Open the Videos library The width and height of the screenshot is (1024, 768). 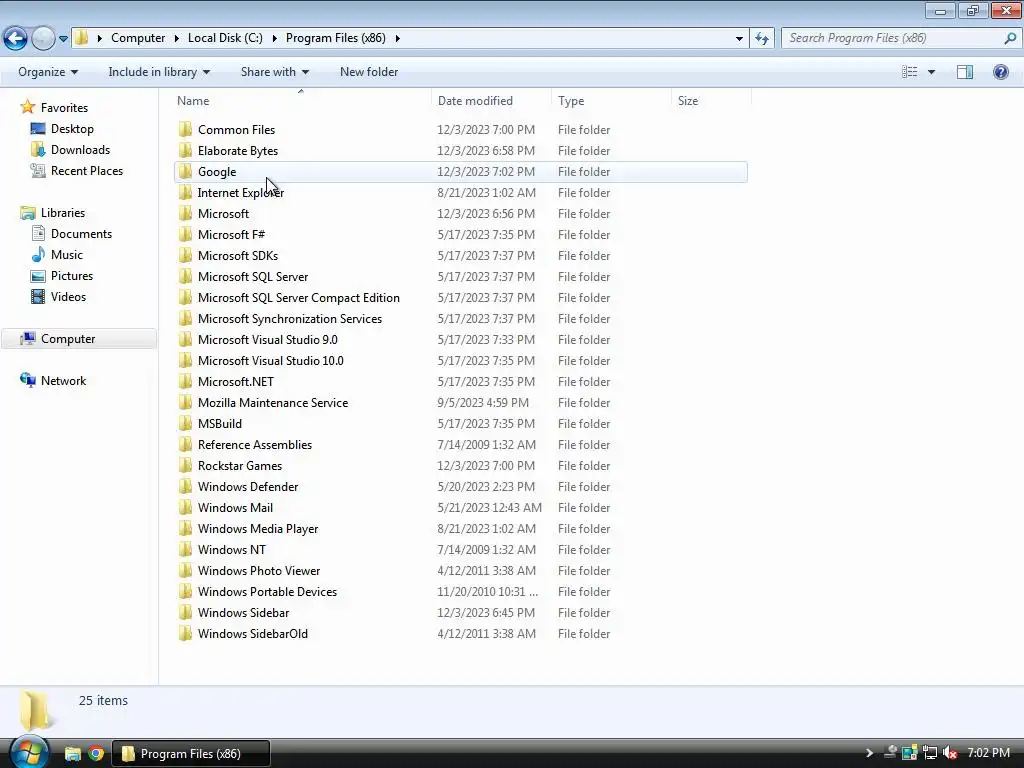[x=68, y=296]
